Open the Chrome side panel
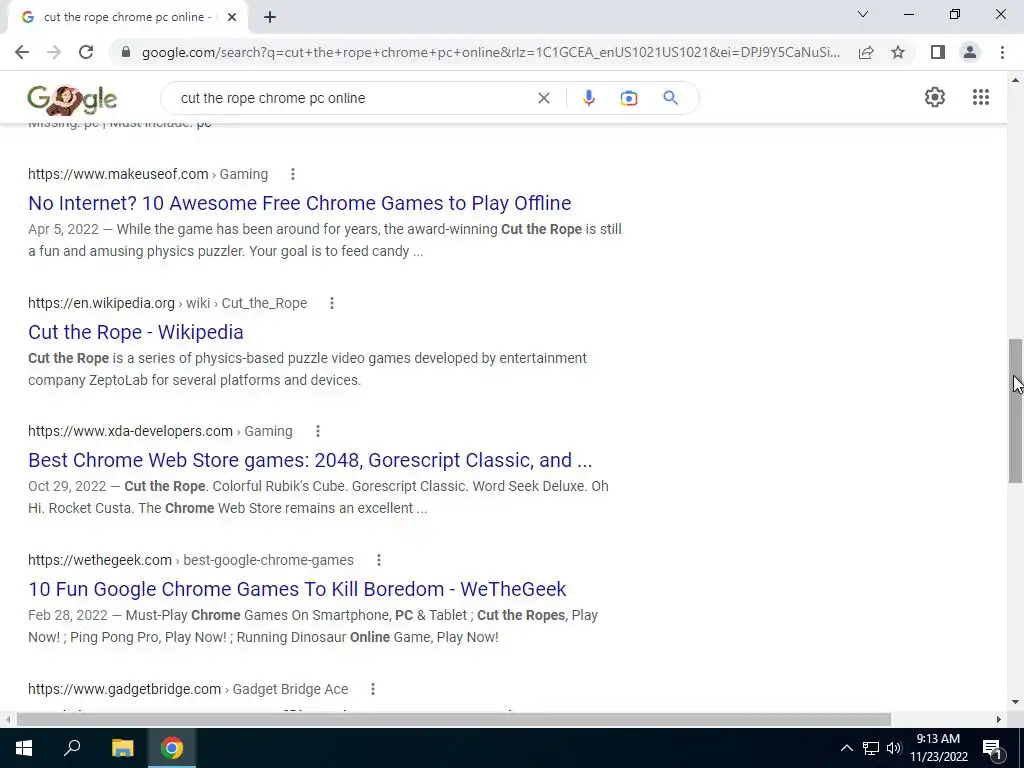This screenshot has width=1024, height=768. (938, 52)
